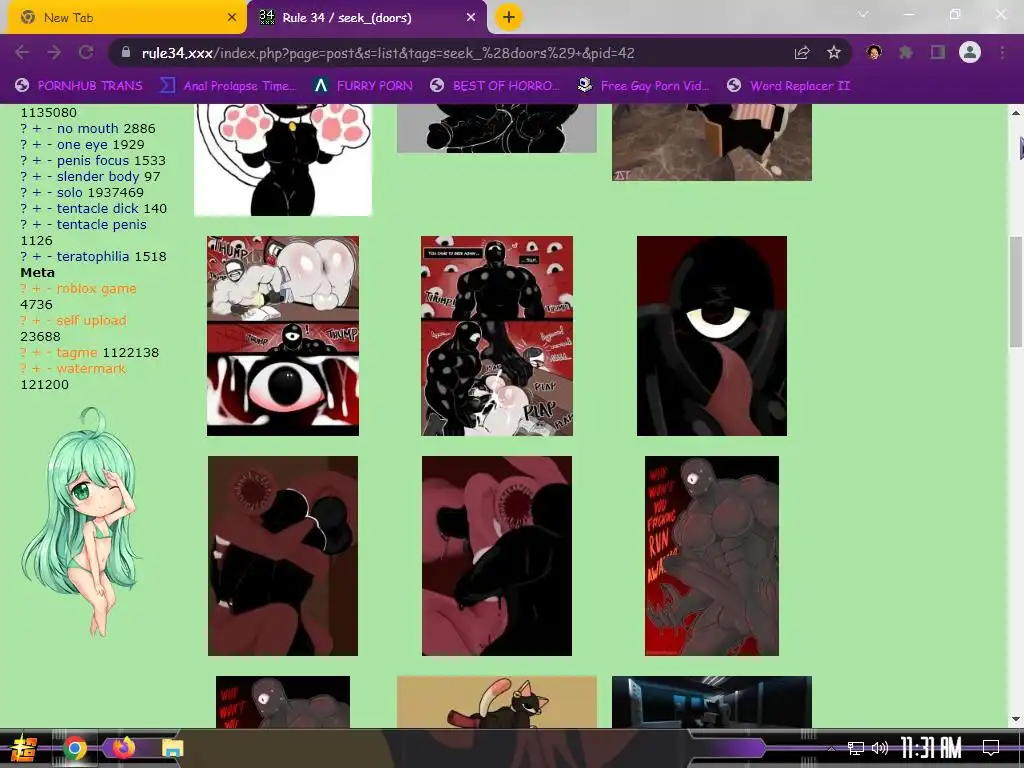Open the '?' wiki link beside 'tagme'
Viewport: 1024px width, 768px height.
pyautogui.click(x=24, y=352)
